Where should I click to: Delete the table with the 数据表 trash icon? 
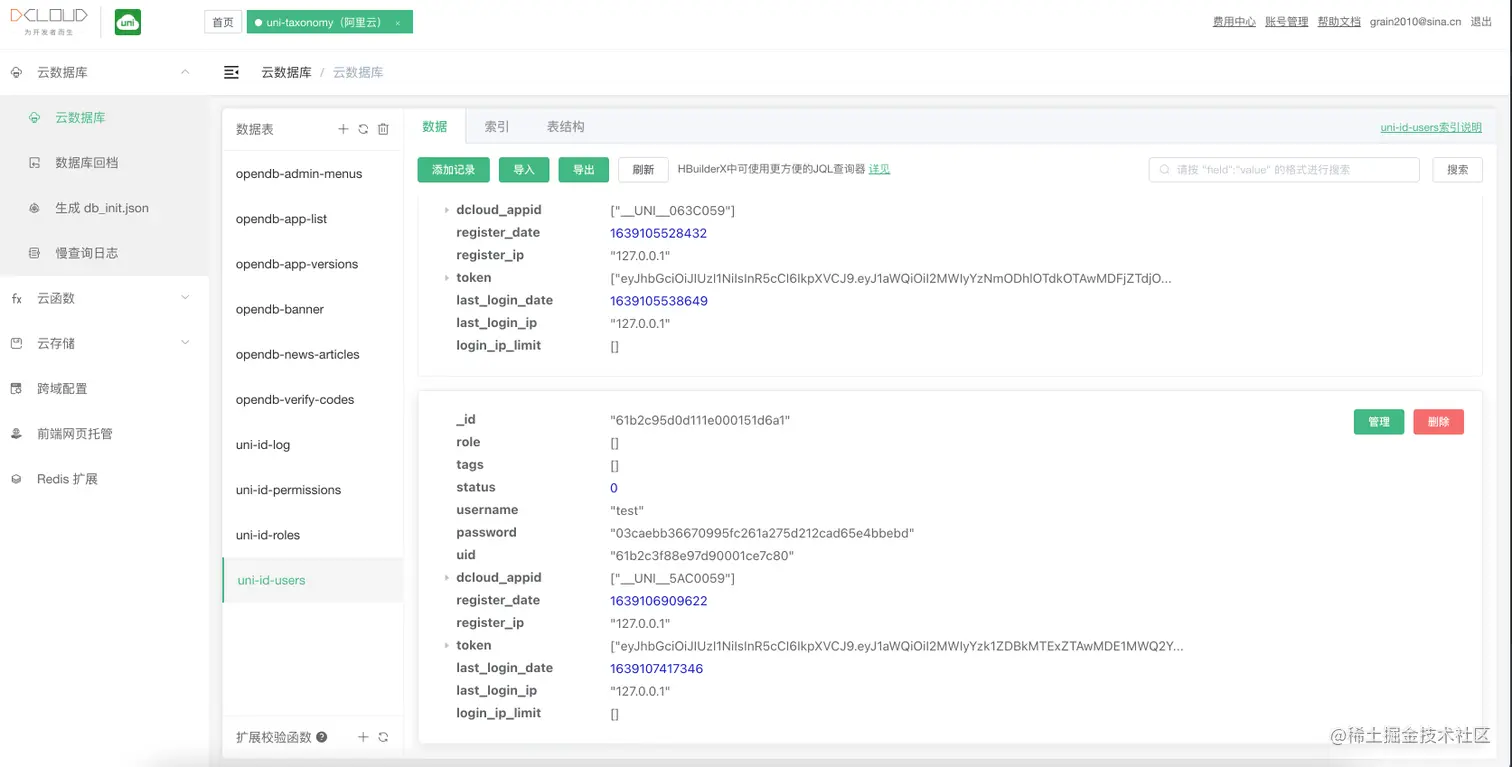[383, 129]
